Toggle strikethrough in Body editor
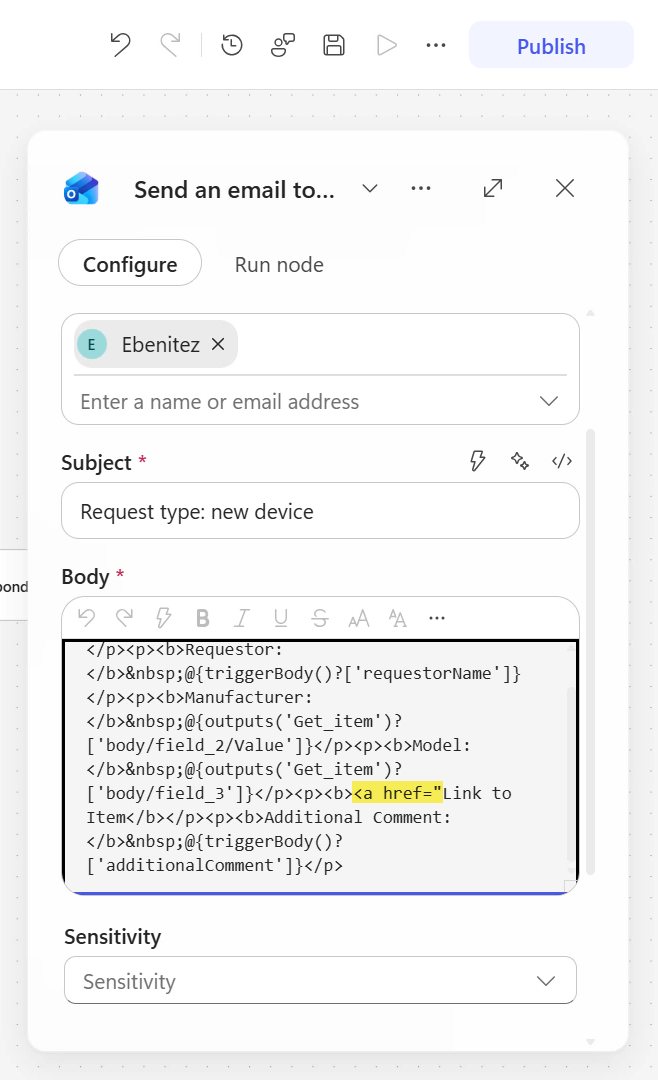 pos(320,619)
